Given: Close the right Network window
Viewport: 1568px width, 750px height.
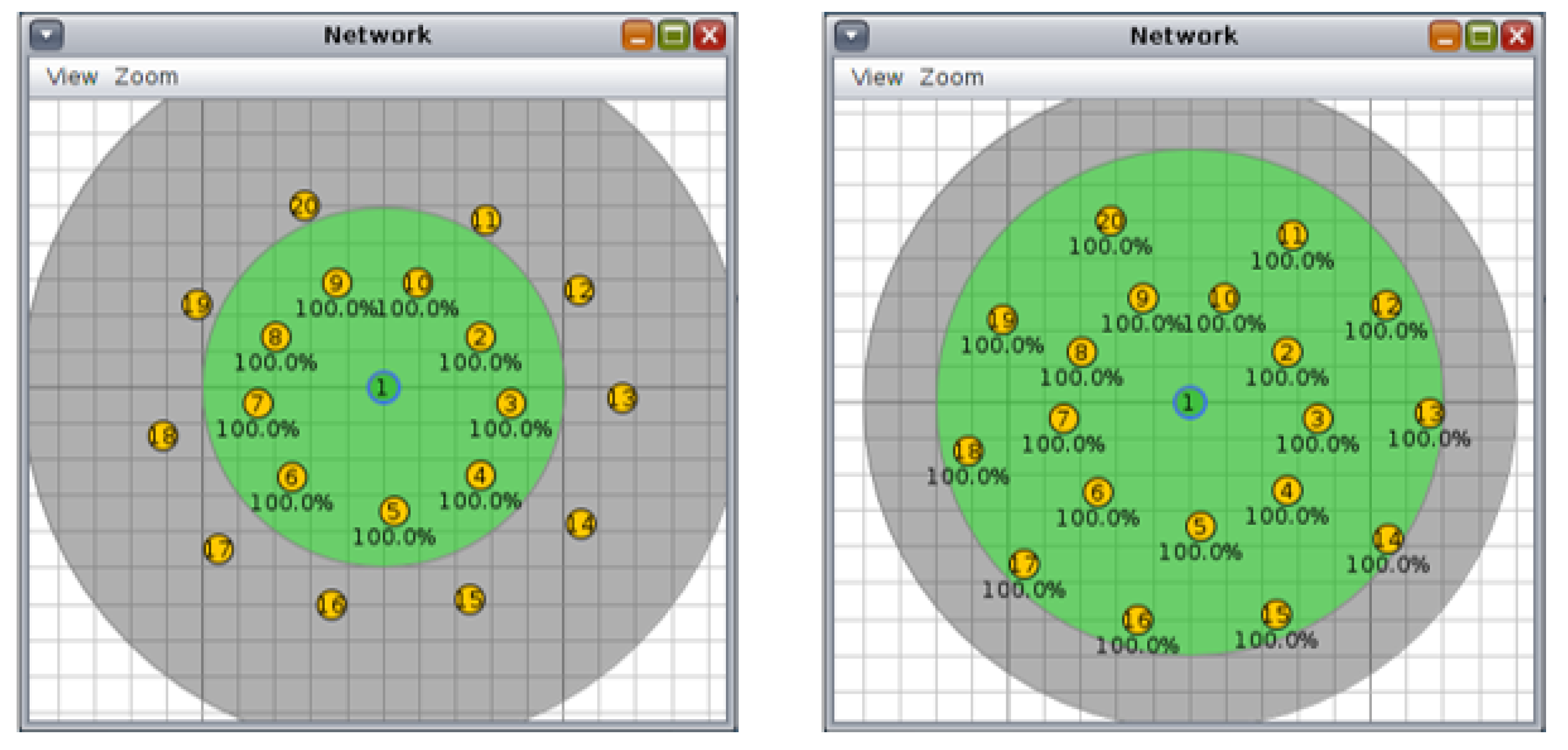Looking at the screenshot, I should pyautogui.click(x=1516, y=36).
